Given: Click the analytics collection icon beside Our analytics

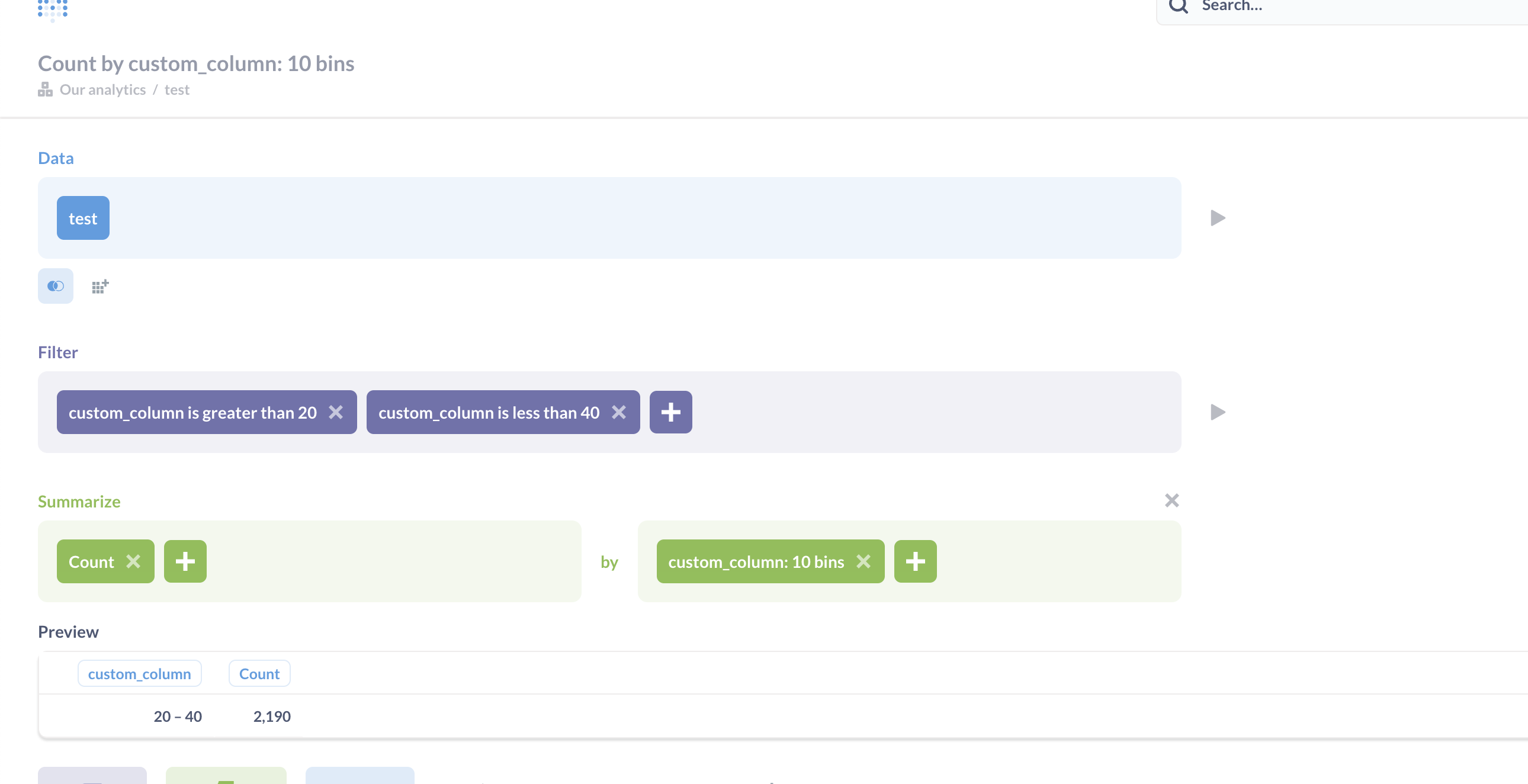Looking at the screenshot, I should [x=44, y=89].
